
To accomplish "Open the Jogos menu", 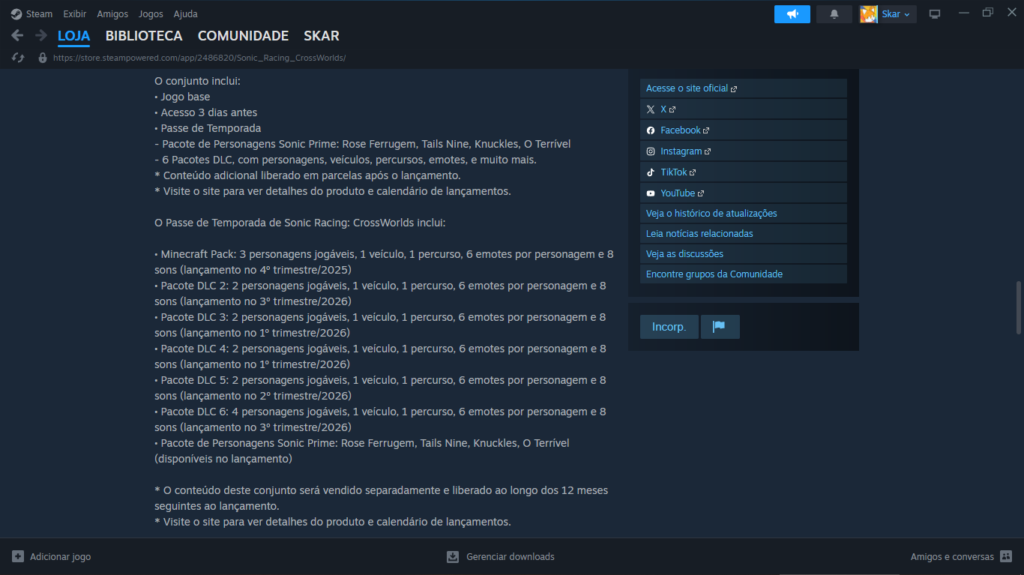I will pos(151,14).
